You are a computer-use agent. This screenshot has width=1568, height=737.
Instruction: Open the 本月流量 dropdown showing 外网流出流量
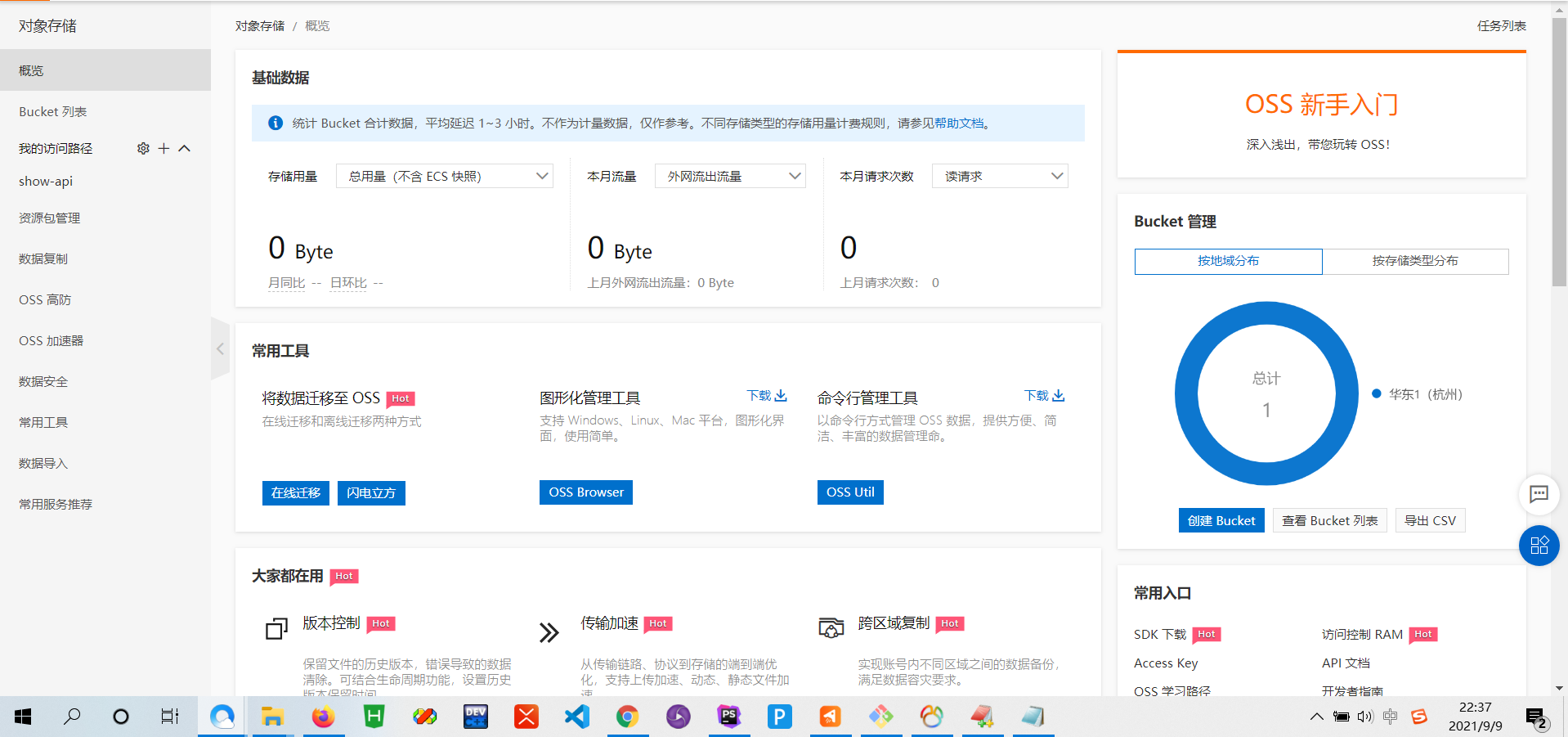[729, 175]
